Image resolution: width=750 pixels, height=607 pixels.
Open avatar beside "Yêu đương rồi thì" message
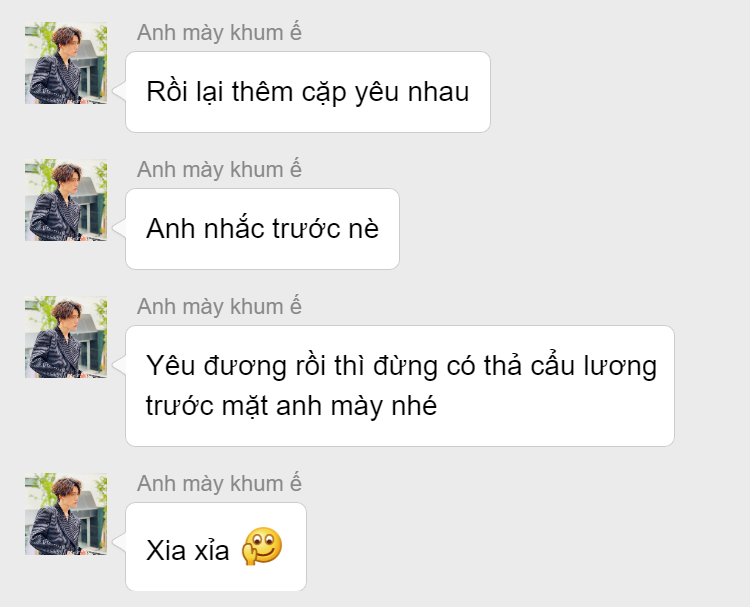coord(66,337)
